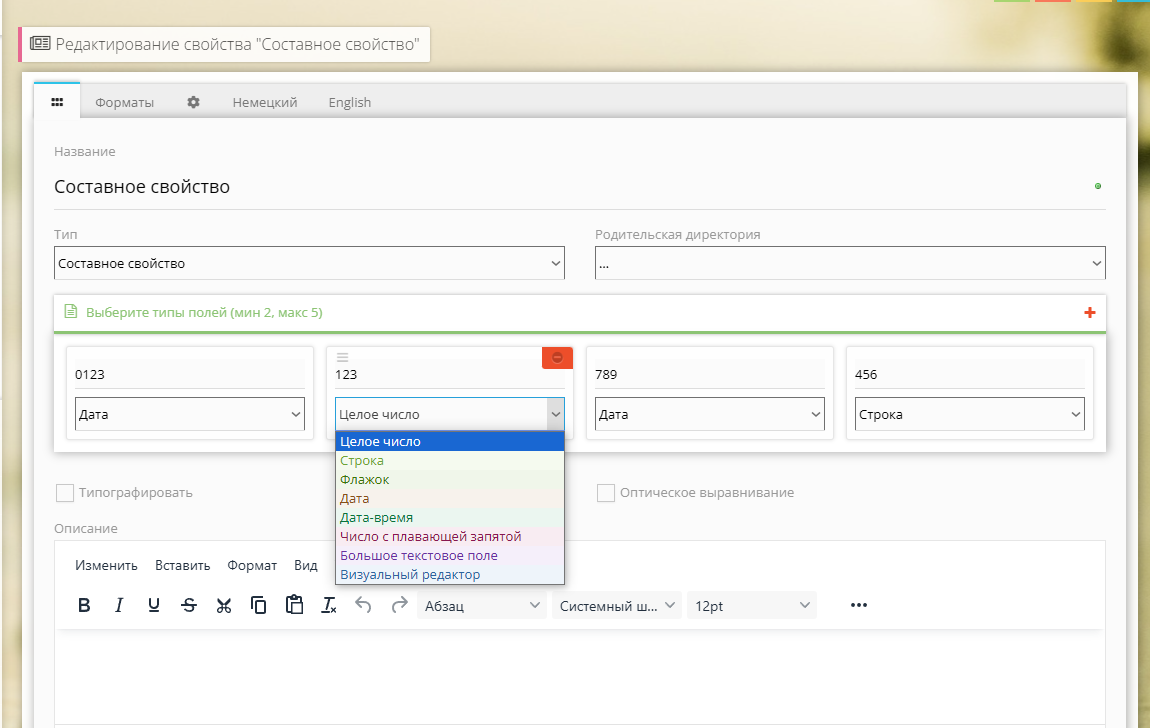The image size is (1150, 728).
Task: Open the 12pt font size dropdown
Action: click(x=751, y=606)
